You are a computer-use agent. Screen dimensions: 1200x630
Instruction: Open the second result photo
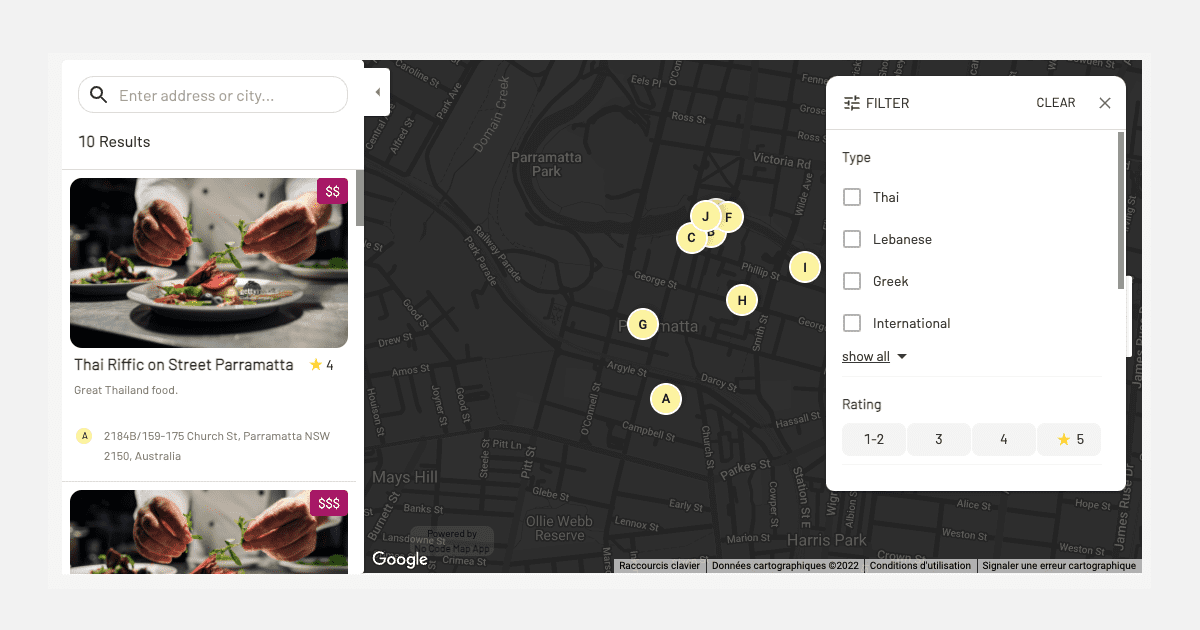[x=209, y=531]
